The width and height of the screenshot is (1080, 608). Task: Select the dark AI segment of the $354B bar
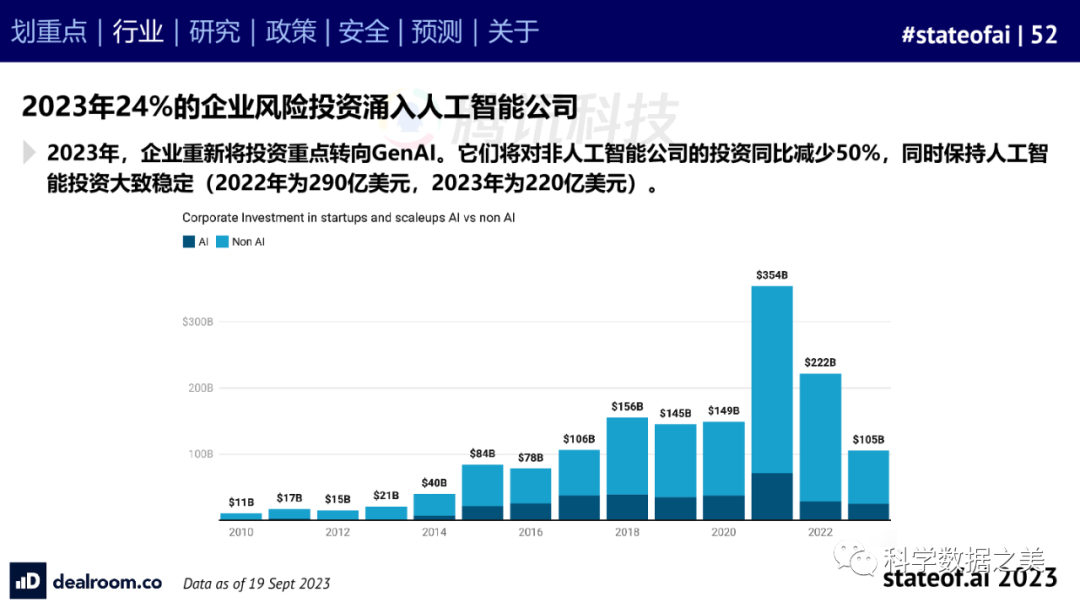click(x=772, y=496)
